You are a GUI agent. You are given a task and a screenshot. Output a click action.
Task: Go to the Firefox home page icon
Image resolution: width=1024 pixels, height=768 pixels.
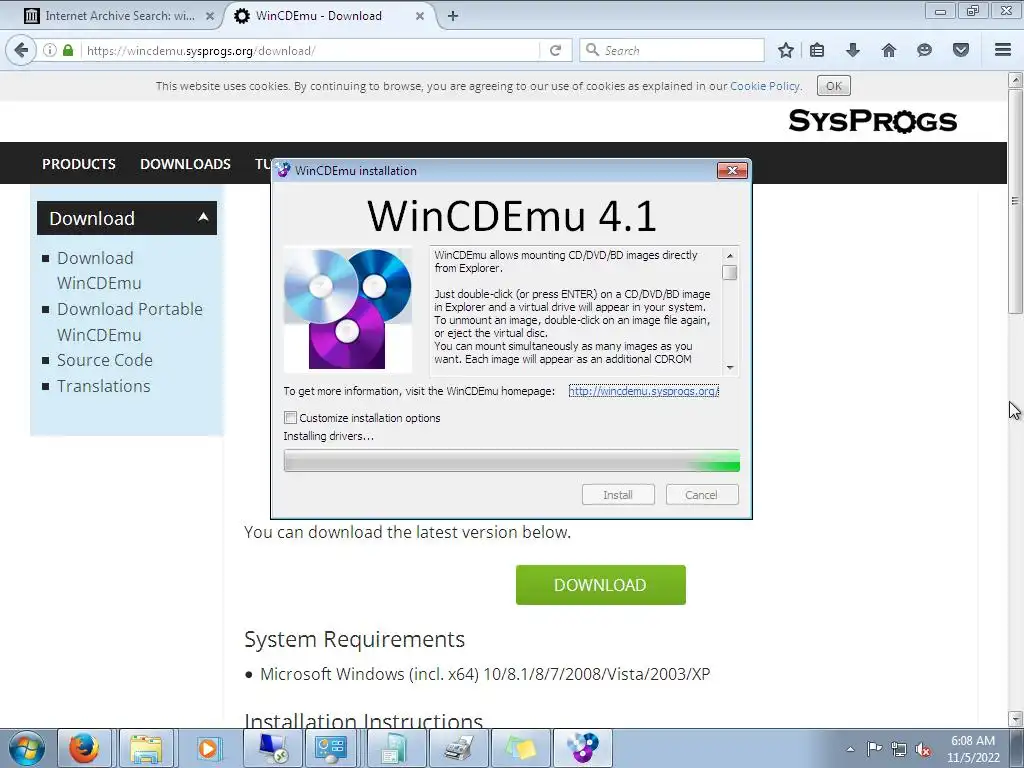point(889,50)
